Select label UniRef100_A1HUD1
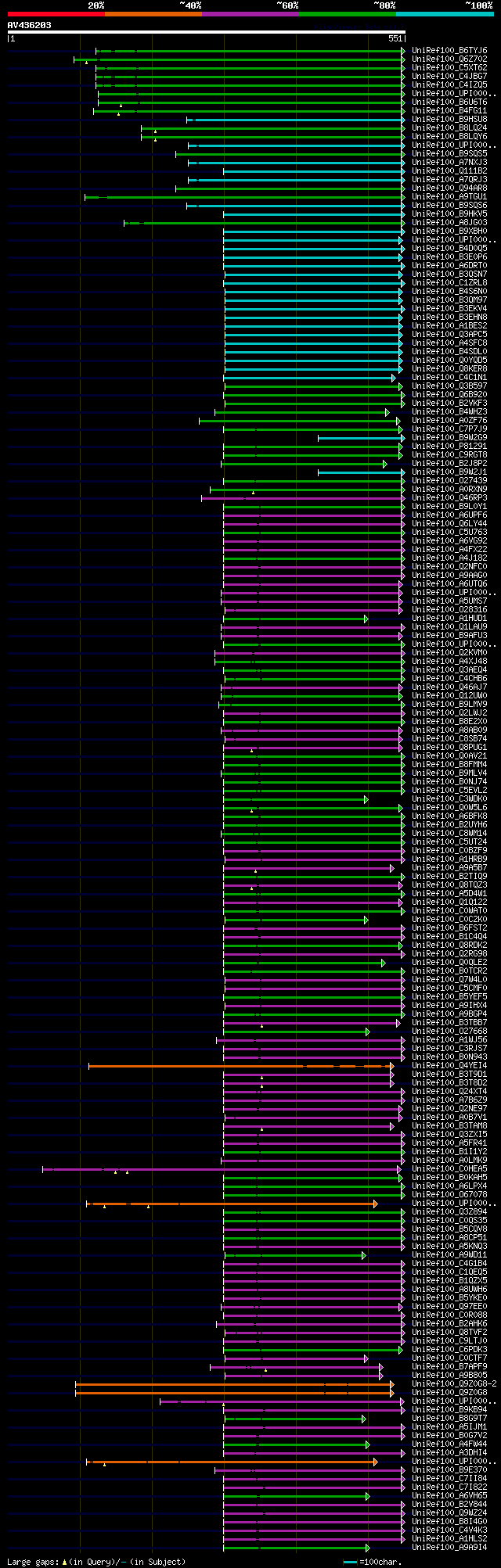Screen dimensions: 501x1568 coord(449,618)
